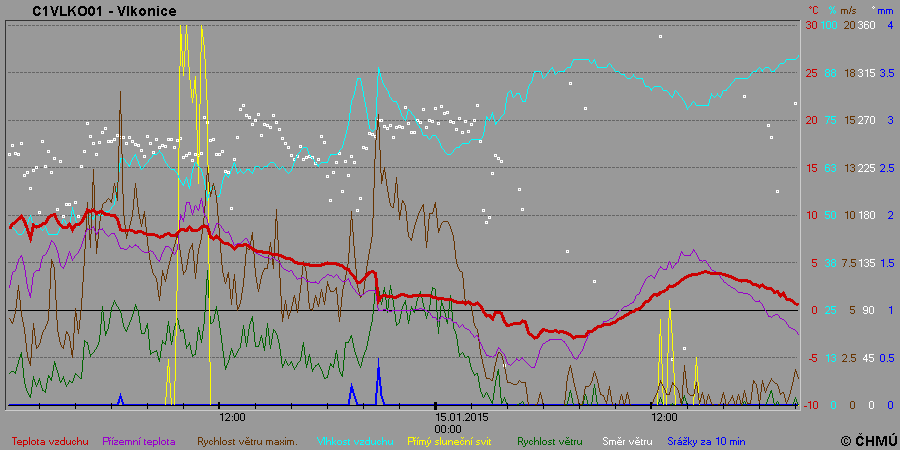Click the cyan "%" humidity unit header

pos(831,10)
